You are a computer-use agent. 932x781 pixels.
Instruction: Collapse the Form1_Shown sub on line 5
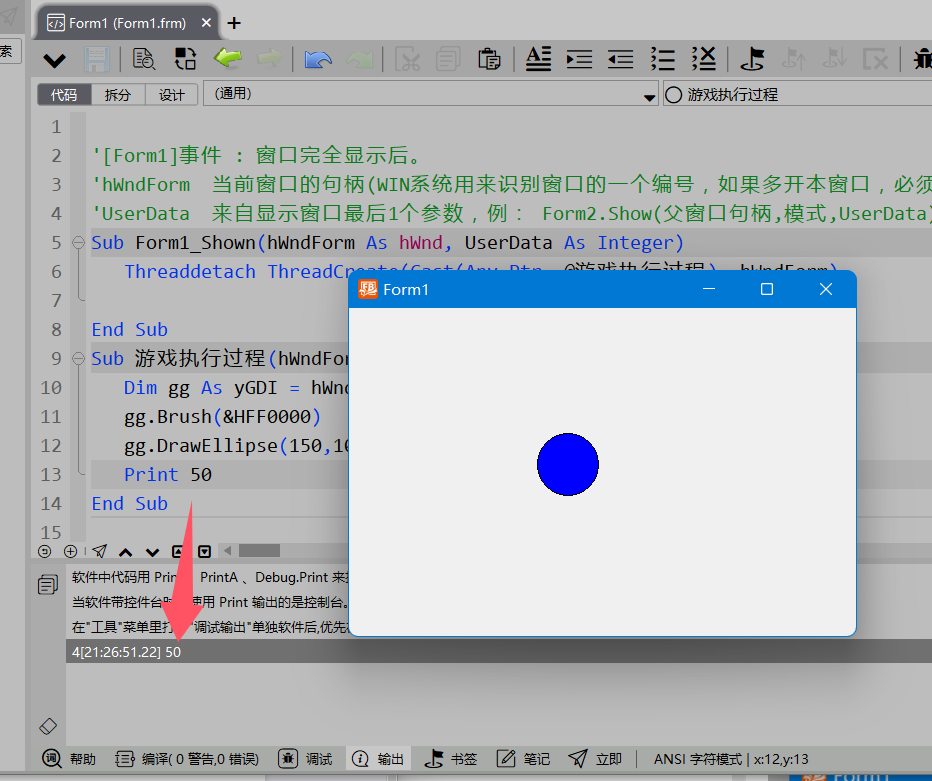click(x=78, y=243)
